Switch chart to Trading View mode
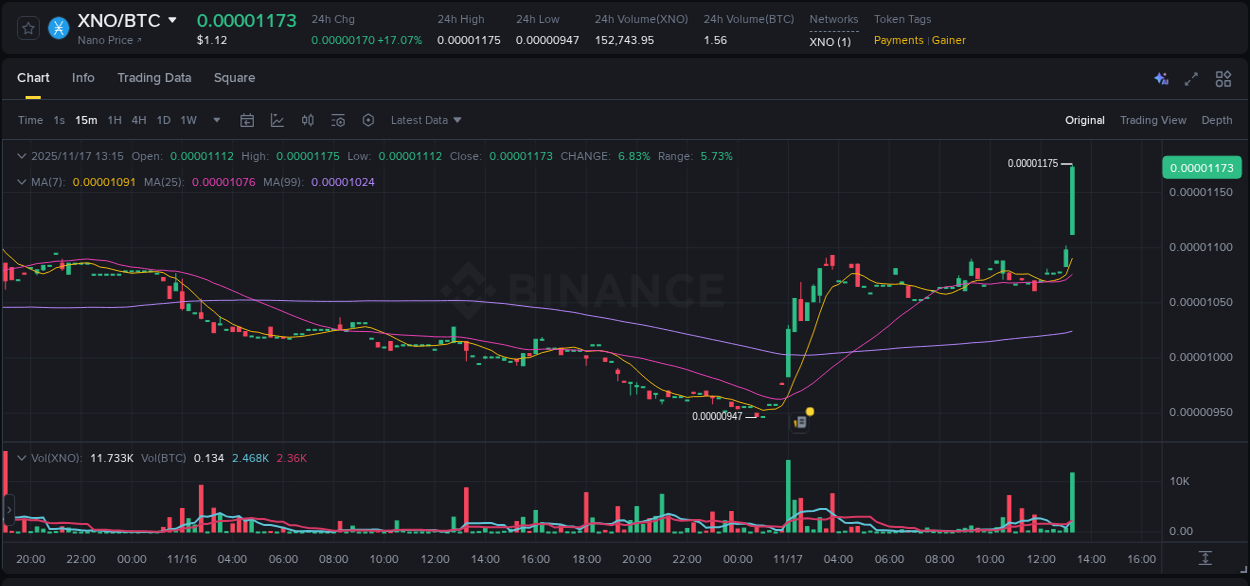 pyautogui.click(x=1152, y=120)
